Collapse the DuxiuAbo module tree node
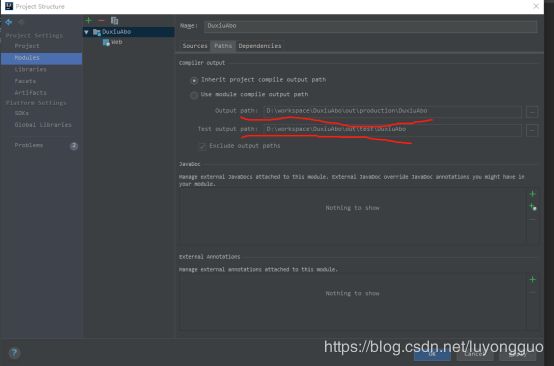Screen dimensions: 554x366 coord(87,32)
